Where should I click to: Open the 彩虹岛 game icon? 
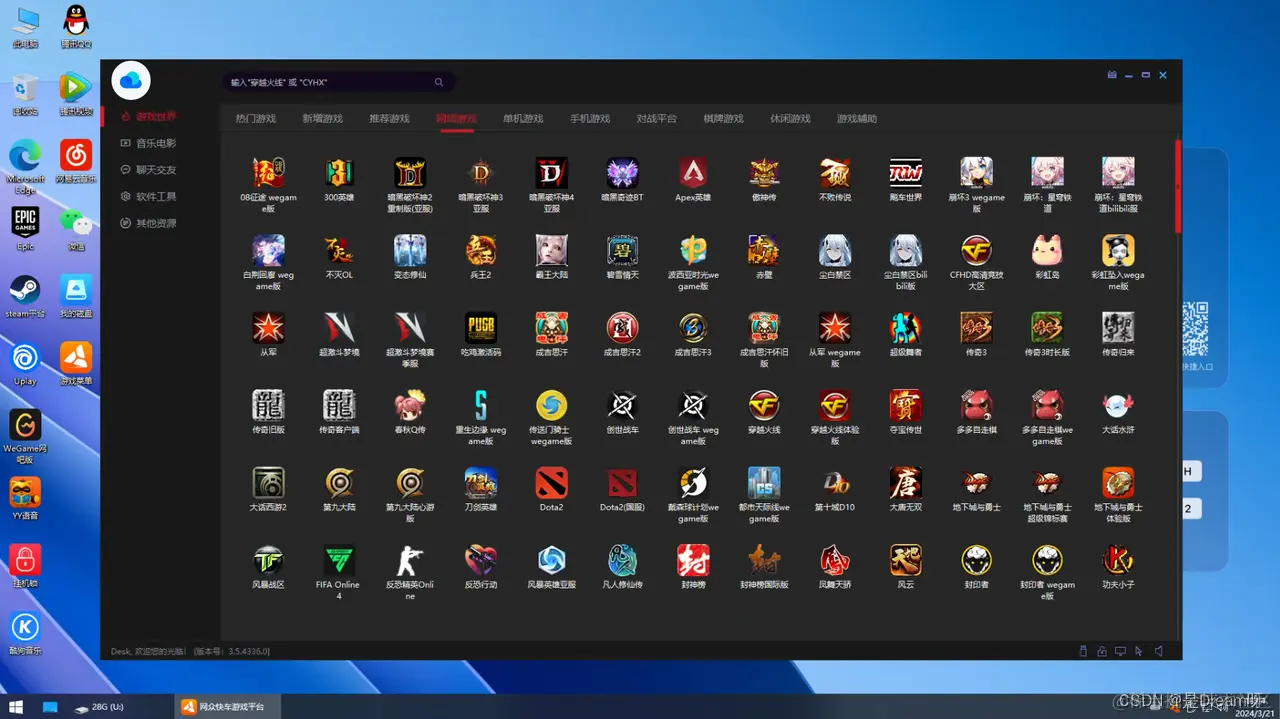[1047, 250]
